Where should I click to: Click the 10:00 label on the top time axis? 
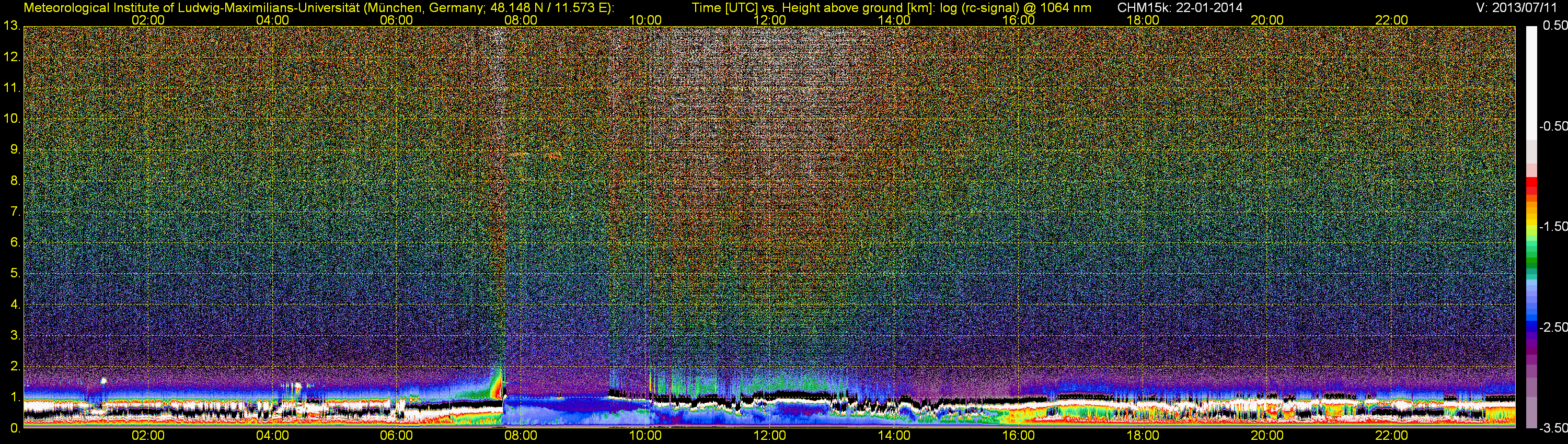click(645, 20)
